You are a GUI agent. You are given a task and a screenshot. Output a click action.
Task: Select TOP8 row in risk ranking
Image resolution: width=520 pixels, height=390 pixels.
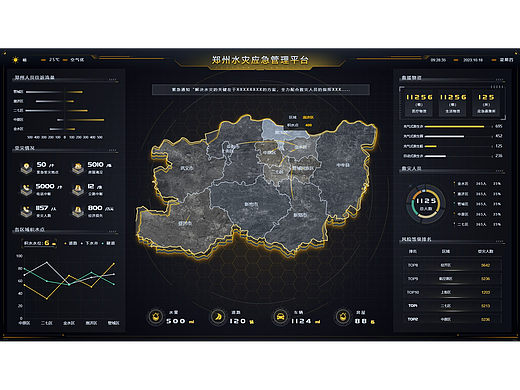click(452, 265)
